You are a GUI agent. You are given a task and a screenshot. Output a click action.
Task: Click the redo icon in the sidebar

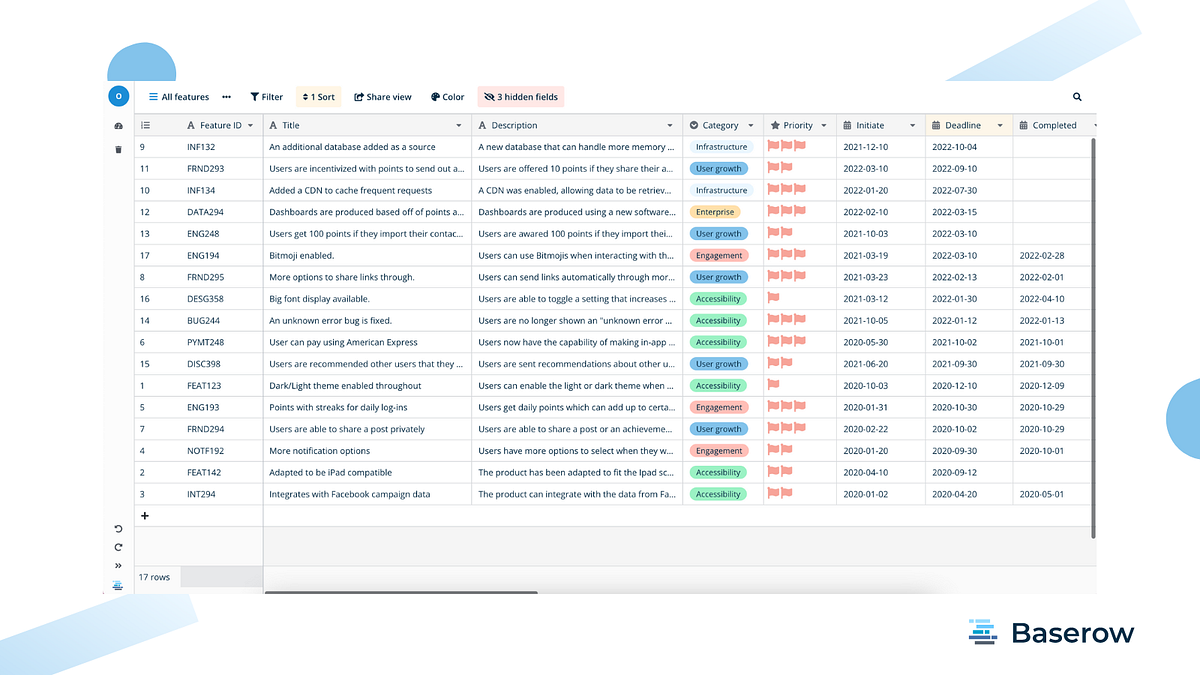pos(118,547)
